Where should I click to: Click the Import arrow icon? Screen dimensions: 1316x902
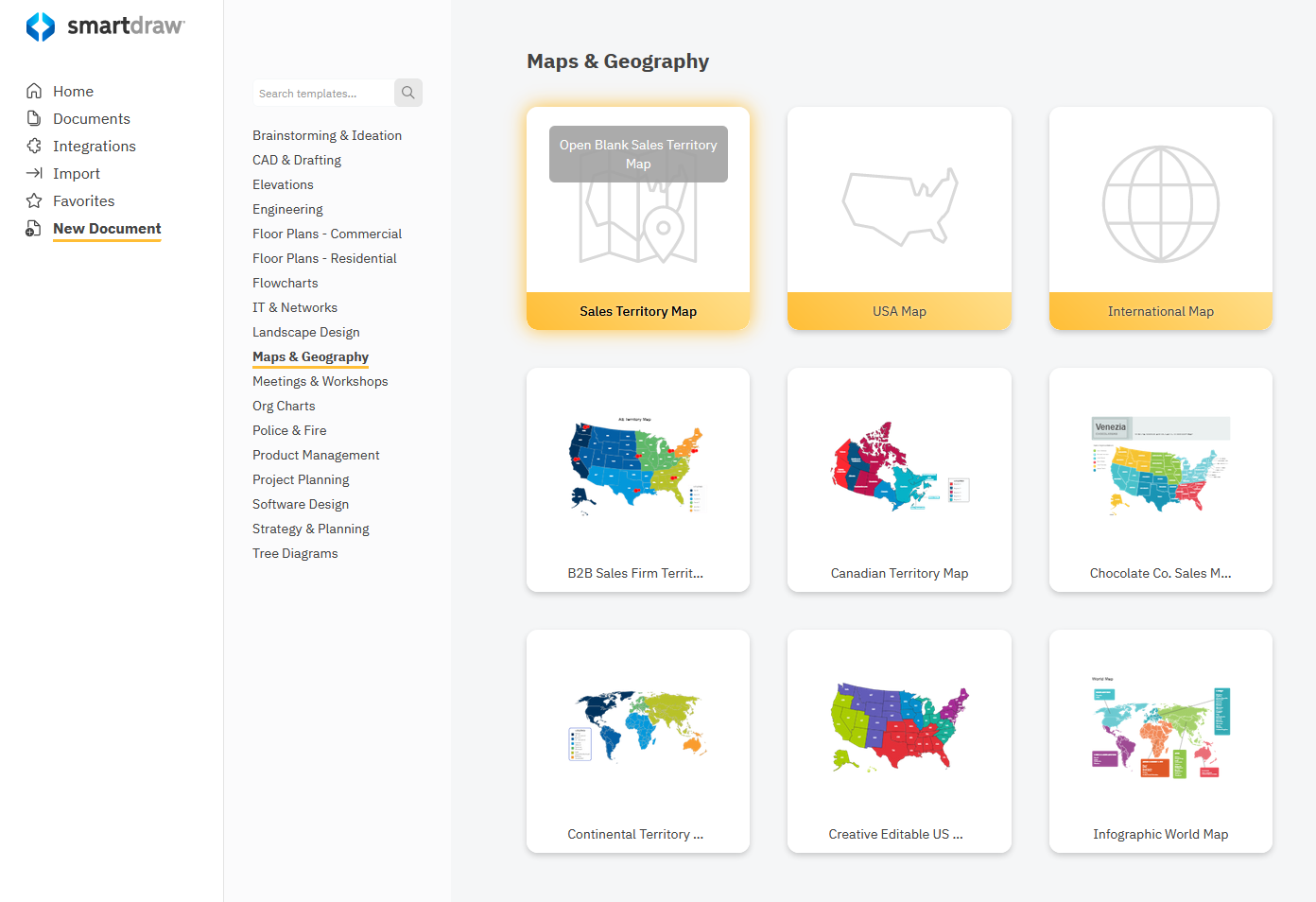(32, 173)
